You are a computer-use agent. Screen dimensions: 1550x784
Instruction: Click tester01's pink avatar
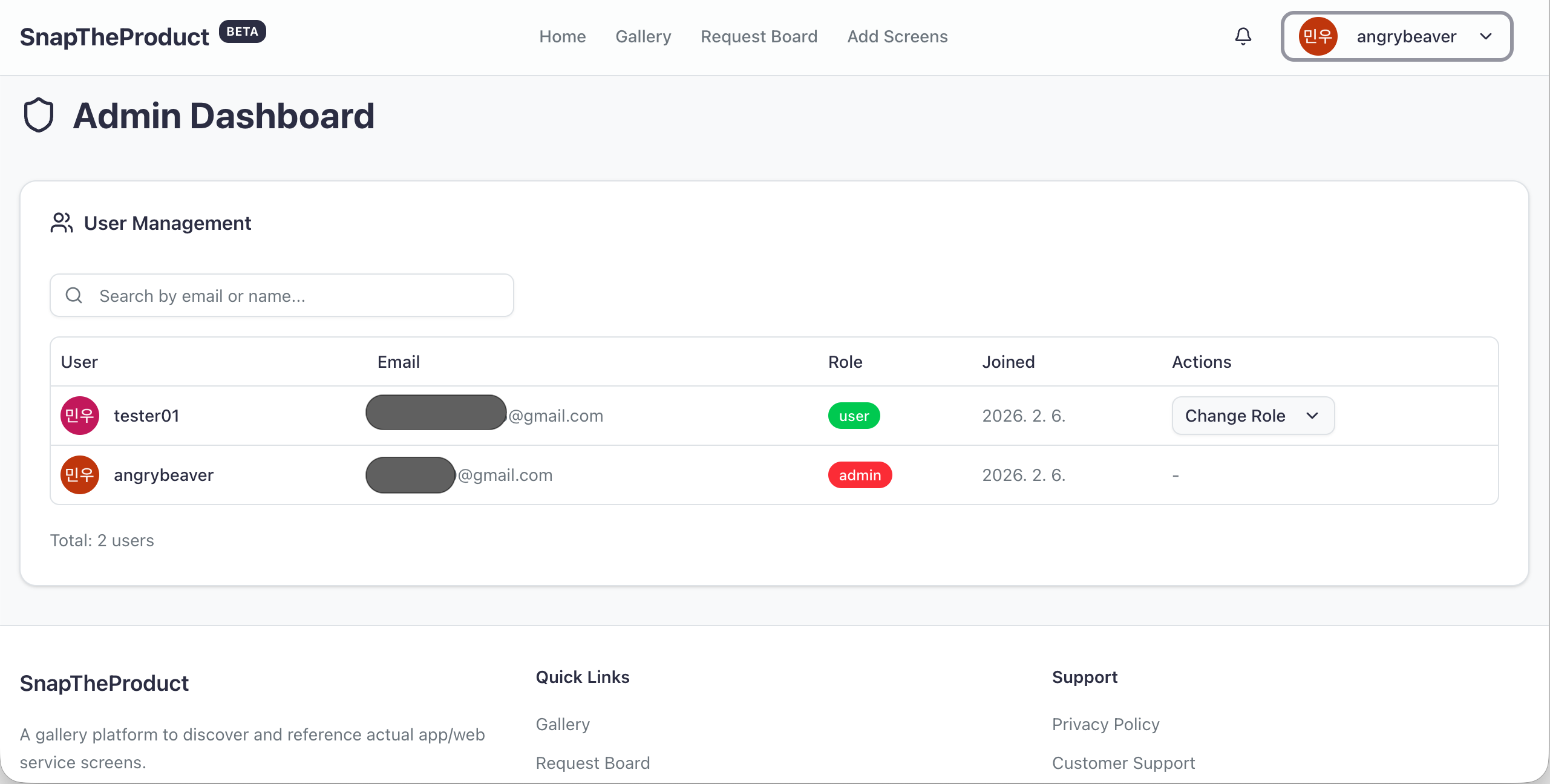(x=79, y=416)
